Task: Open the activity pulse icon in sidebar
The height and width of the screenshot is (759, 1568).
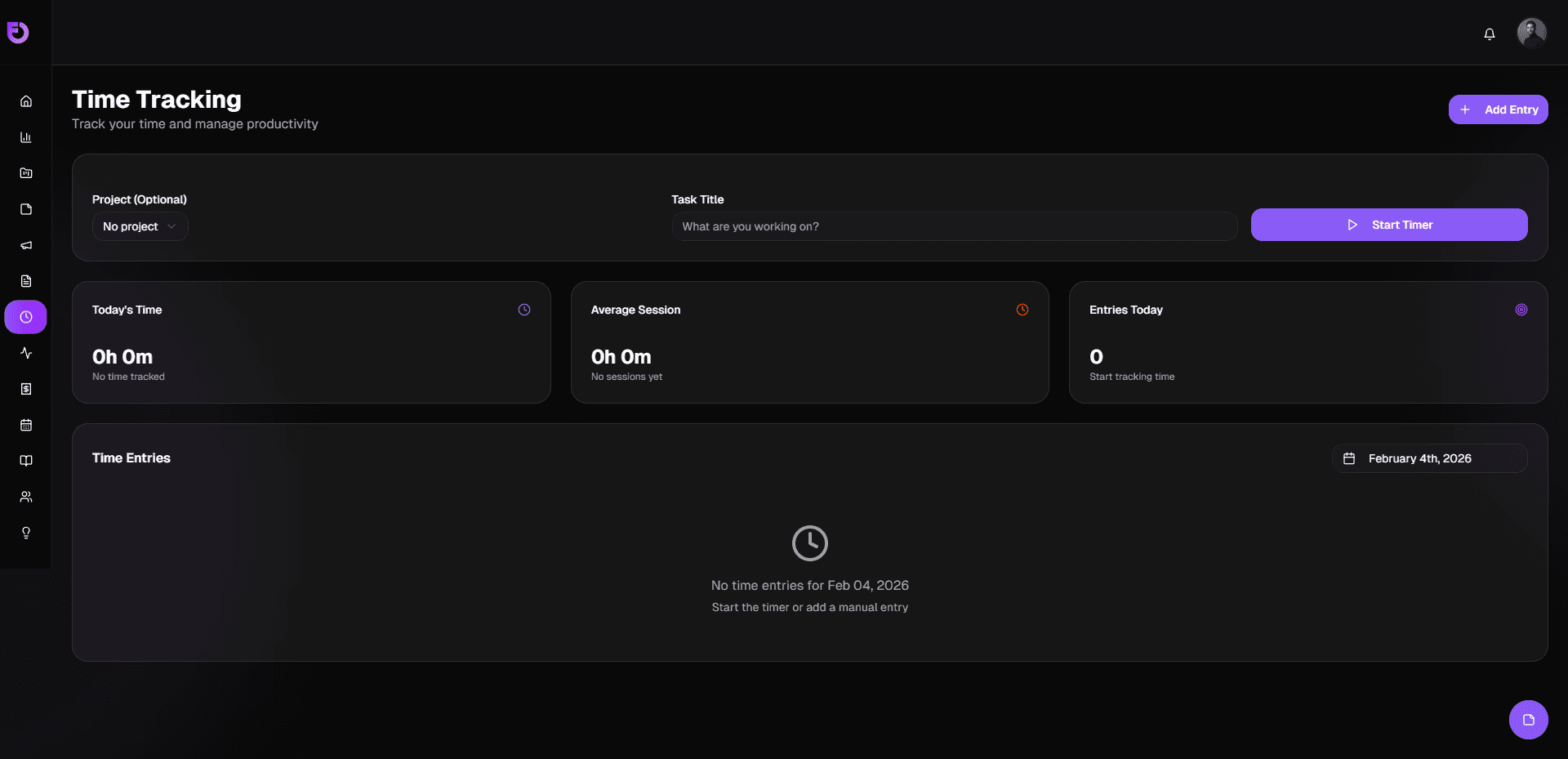Action: click(26, 353)
